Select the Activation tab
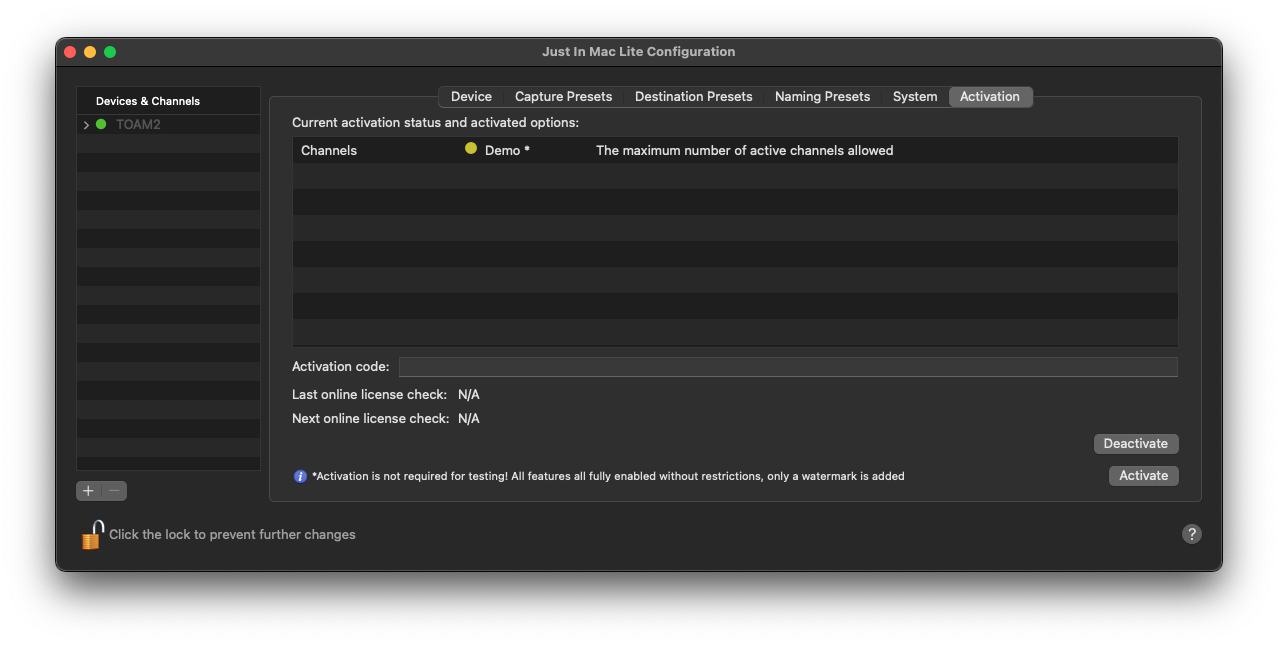1278x645 pixels. coord(990,97)
